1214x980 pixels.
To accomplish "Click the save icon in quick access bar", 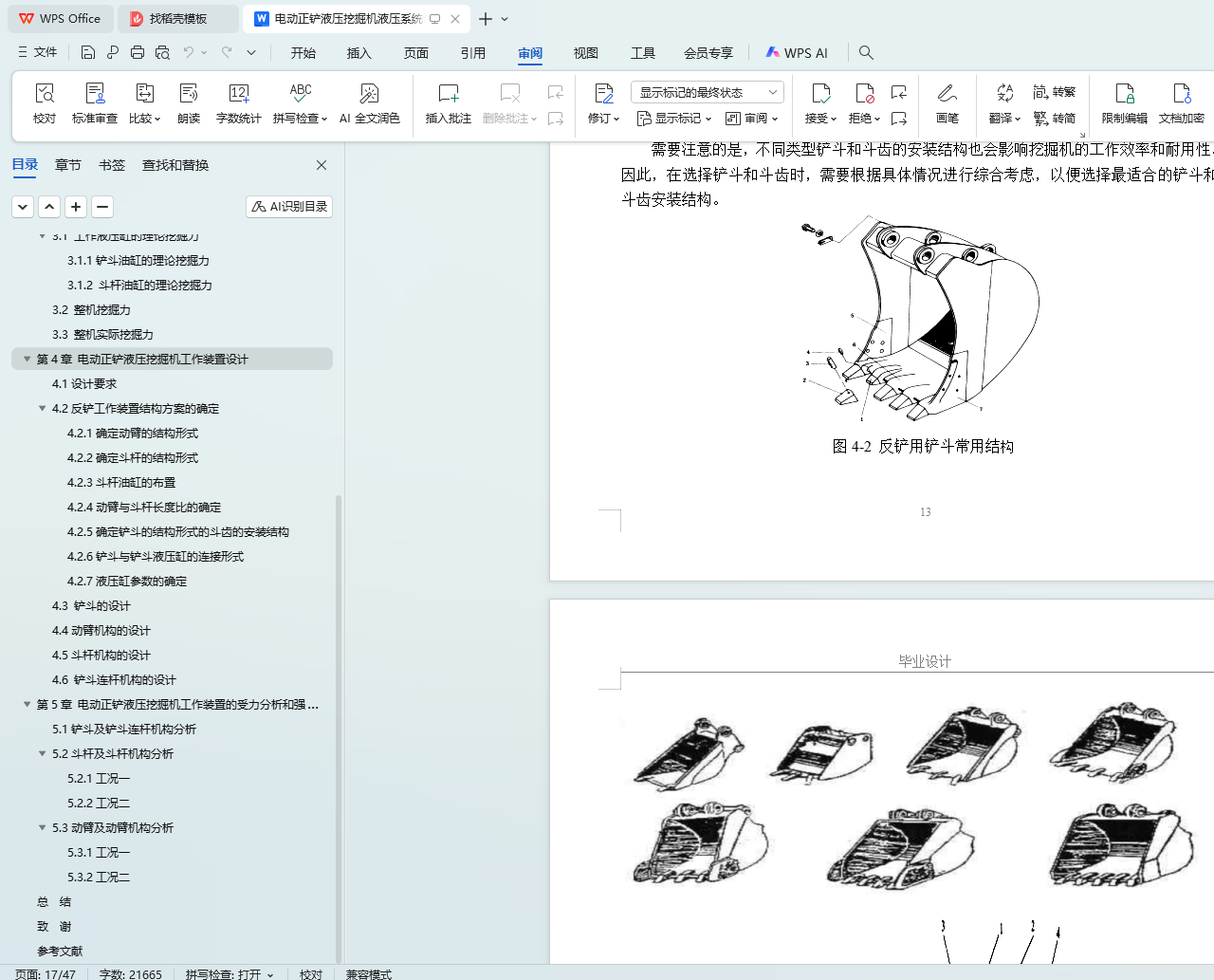I will click(x=88, y=52).
